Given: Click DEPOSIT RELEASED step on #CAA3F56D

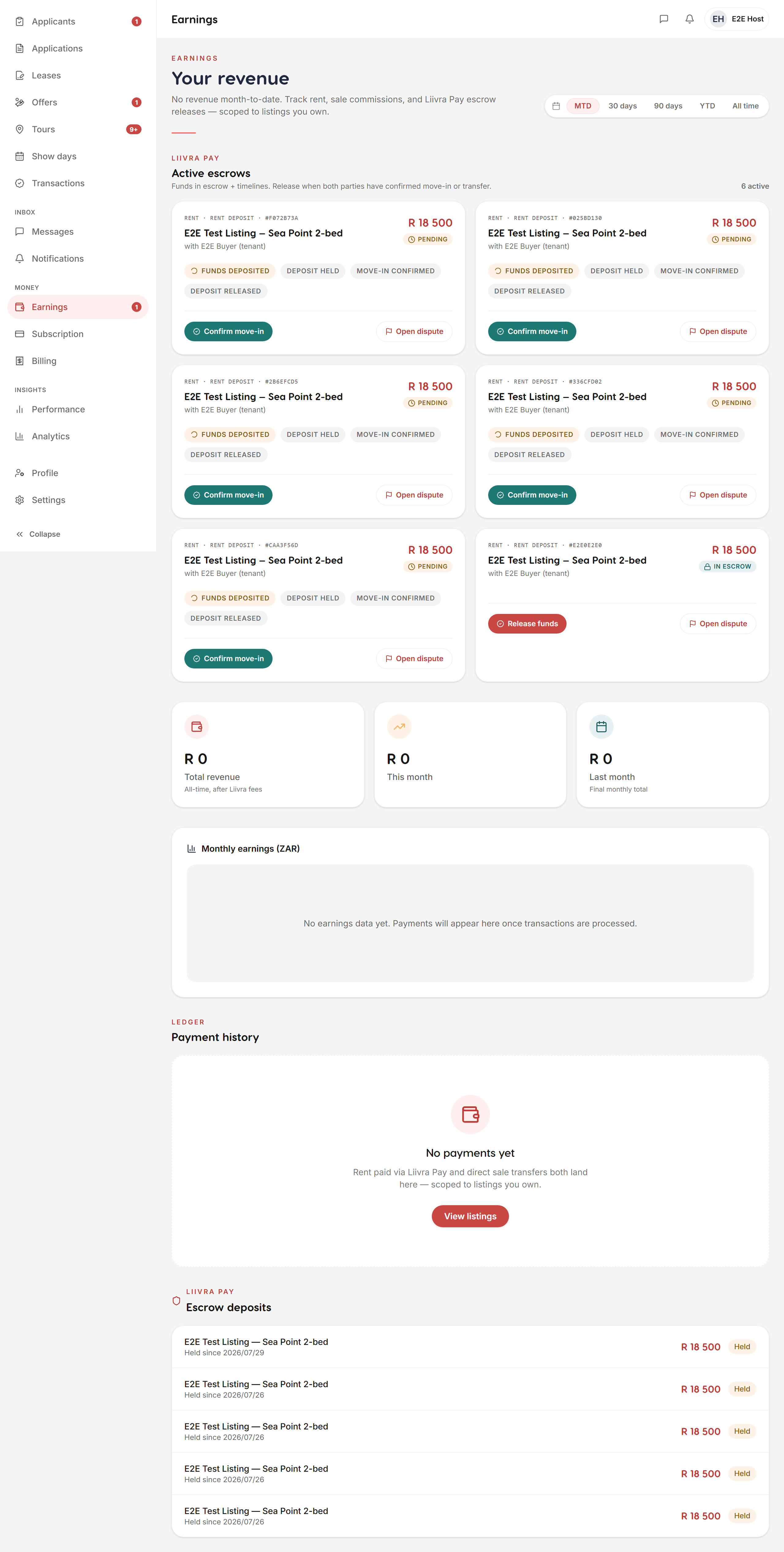Looking at the screenshot, I should coord(226,619).
